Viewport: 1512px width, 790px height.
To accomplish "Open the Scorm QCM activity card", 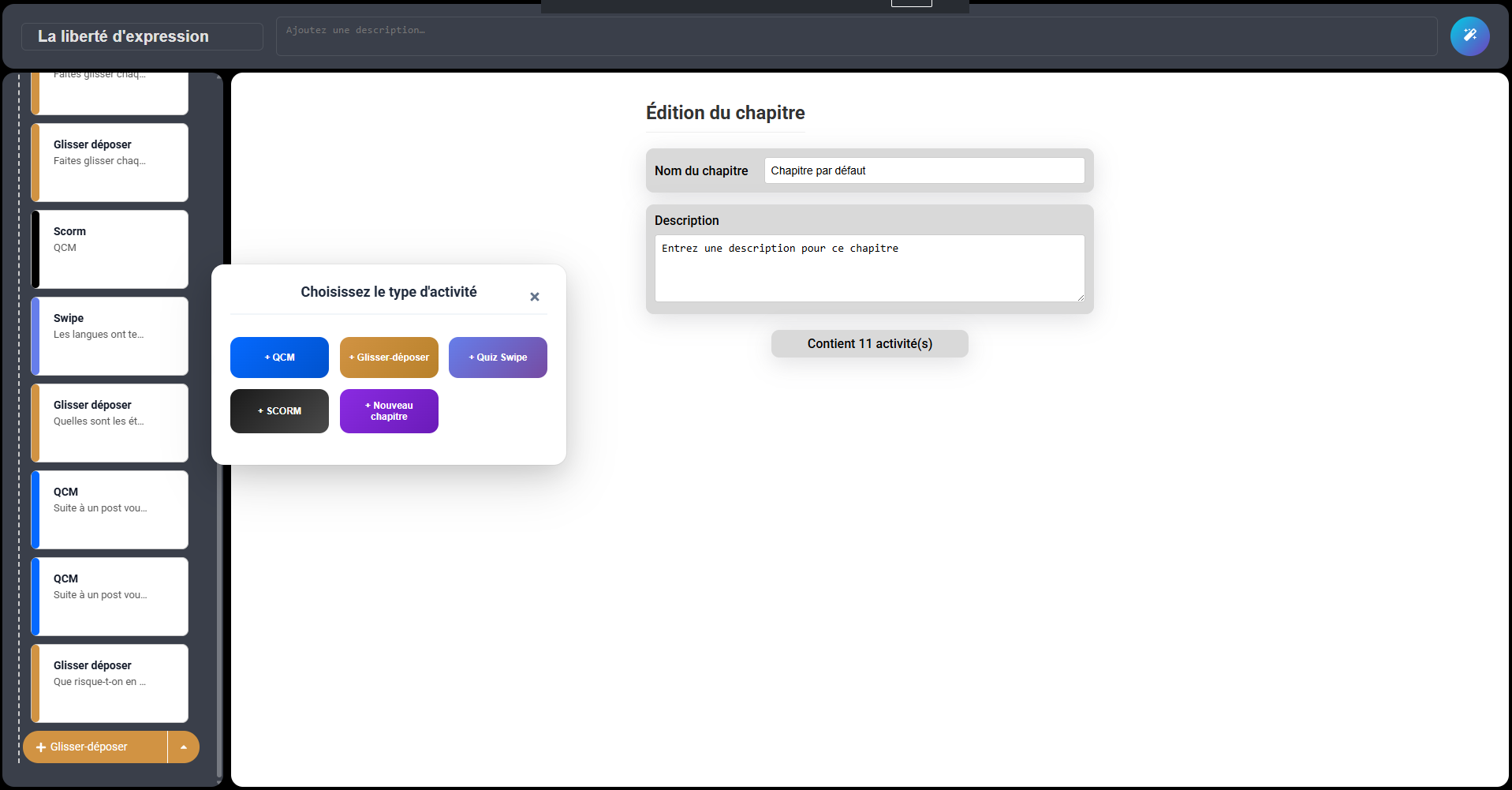I will [110, 249].
